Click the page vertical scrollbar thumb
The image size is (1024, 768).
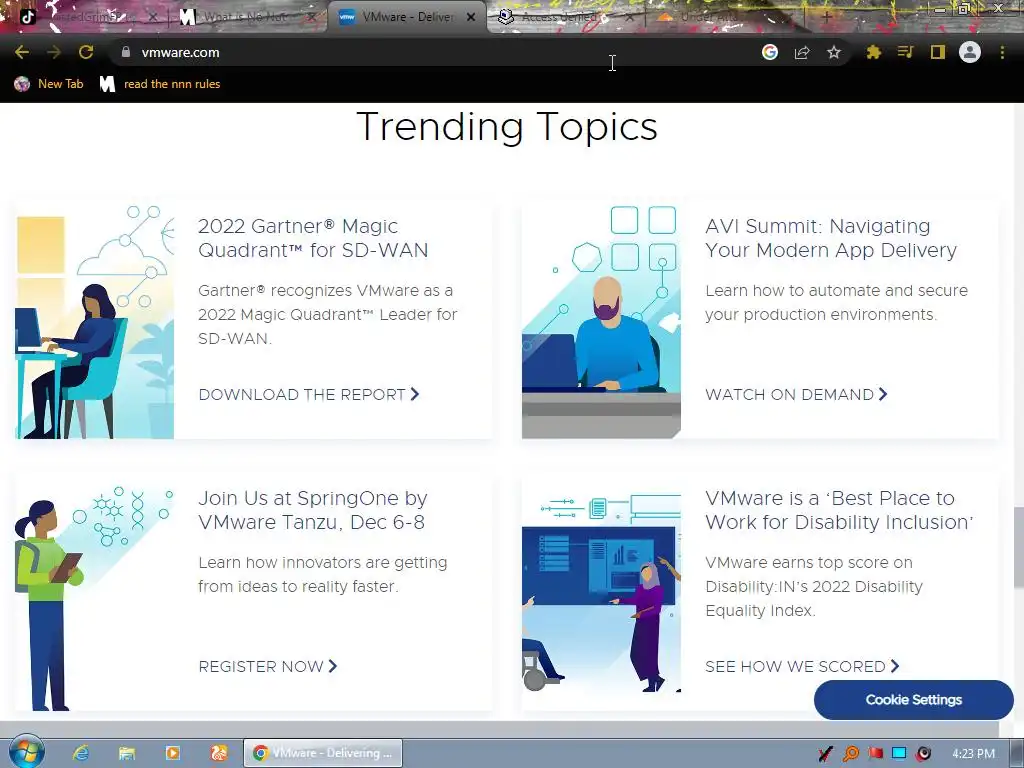pos(1018,547)
